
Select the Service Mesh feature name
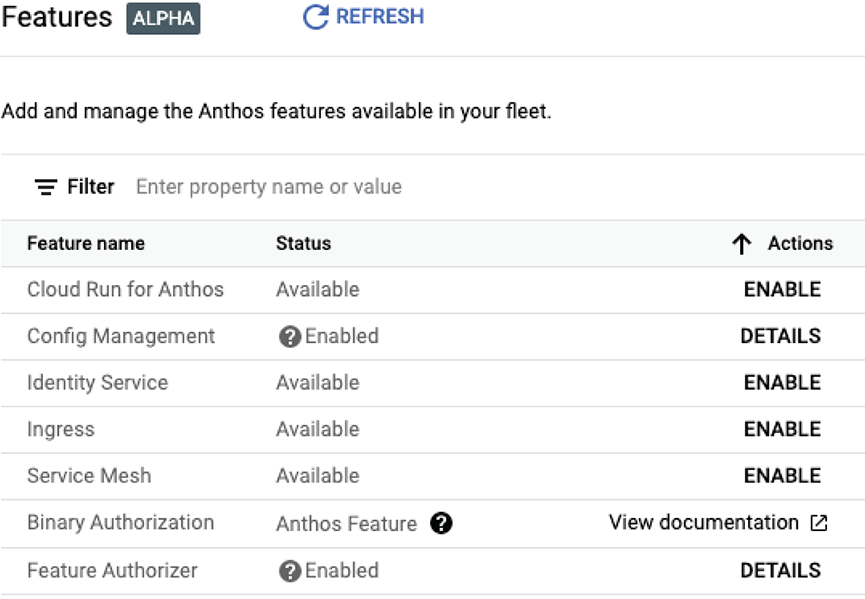point(89,476)
